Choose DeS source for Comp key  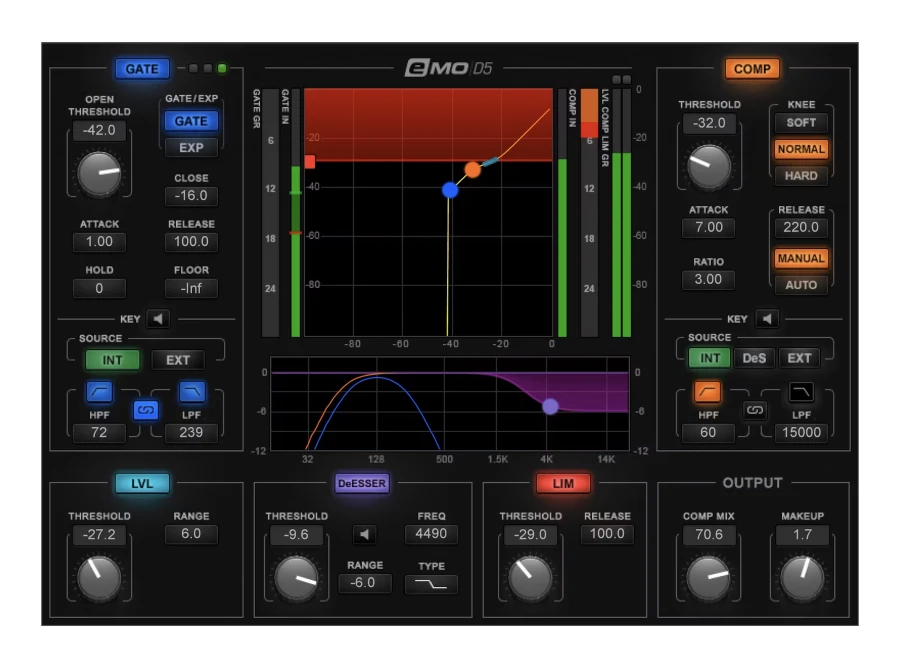(x=754, y=358)
